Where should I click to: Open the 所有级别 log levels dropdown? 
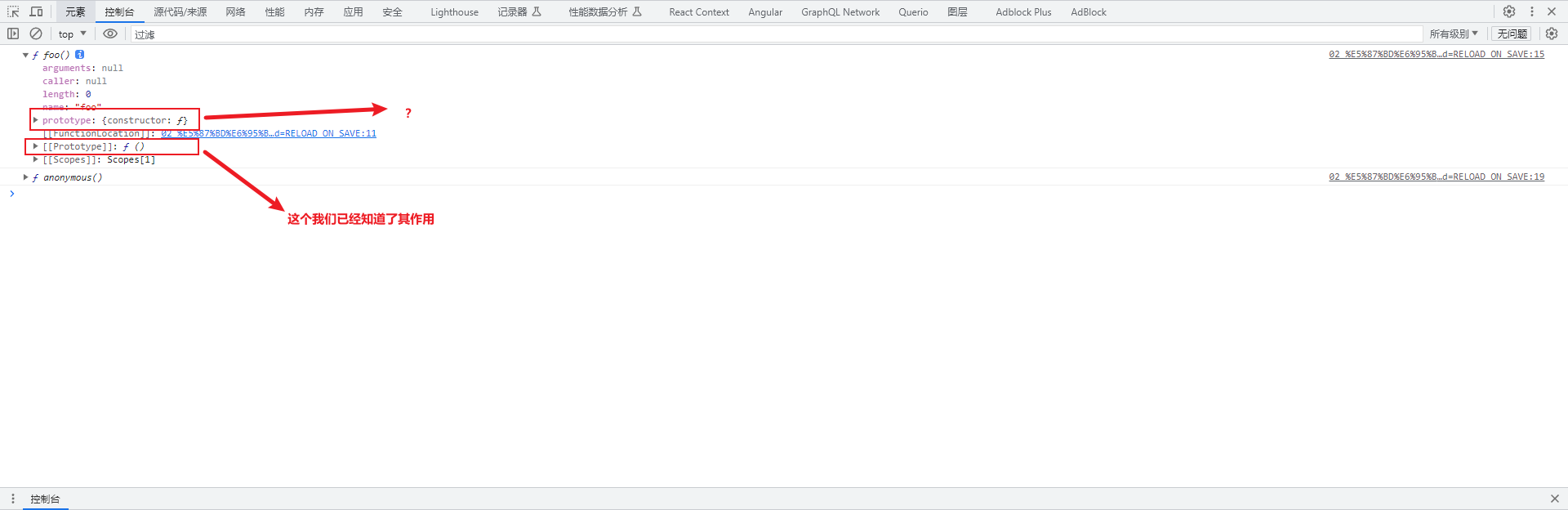(x=1453, y=34)
